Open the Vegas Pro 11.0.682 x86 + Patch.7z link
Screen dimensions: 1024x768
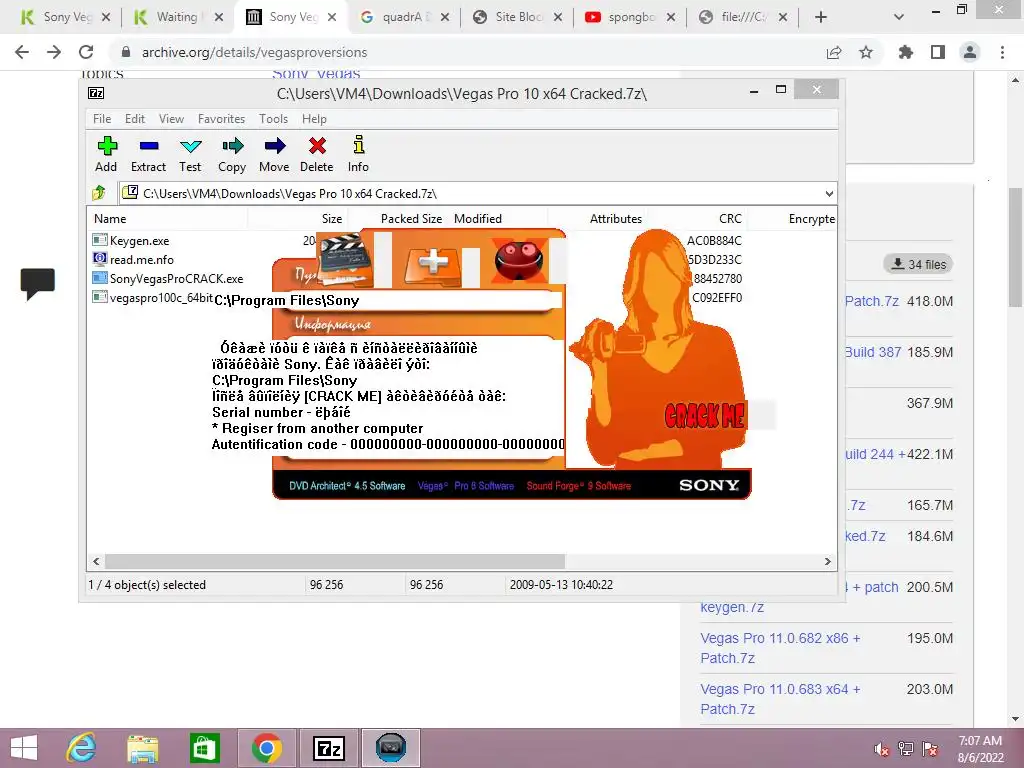780,648
